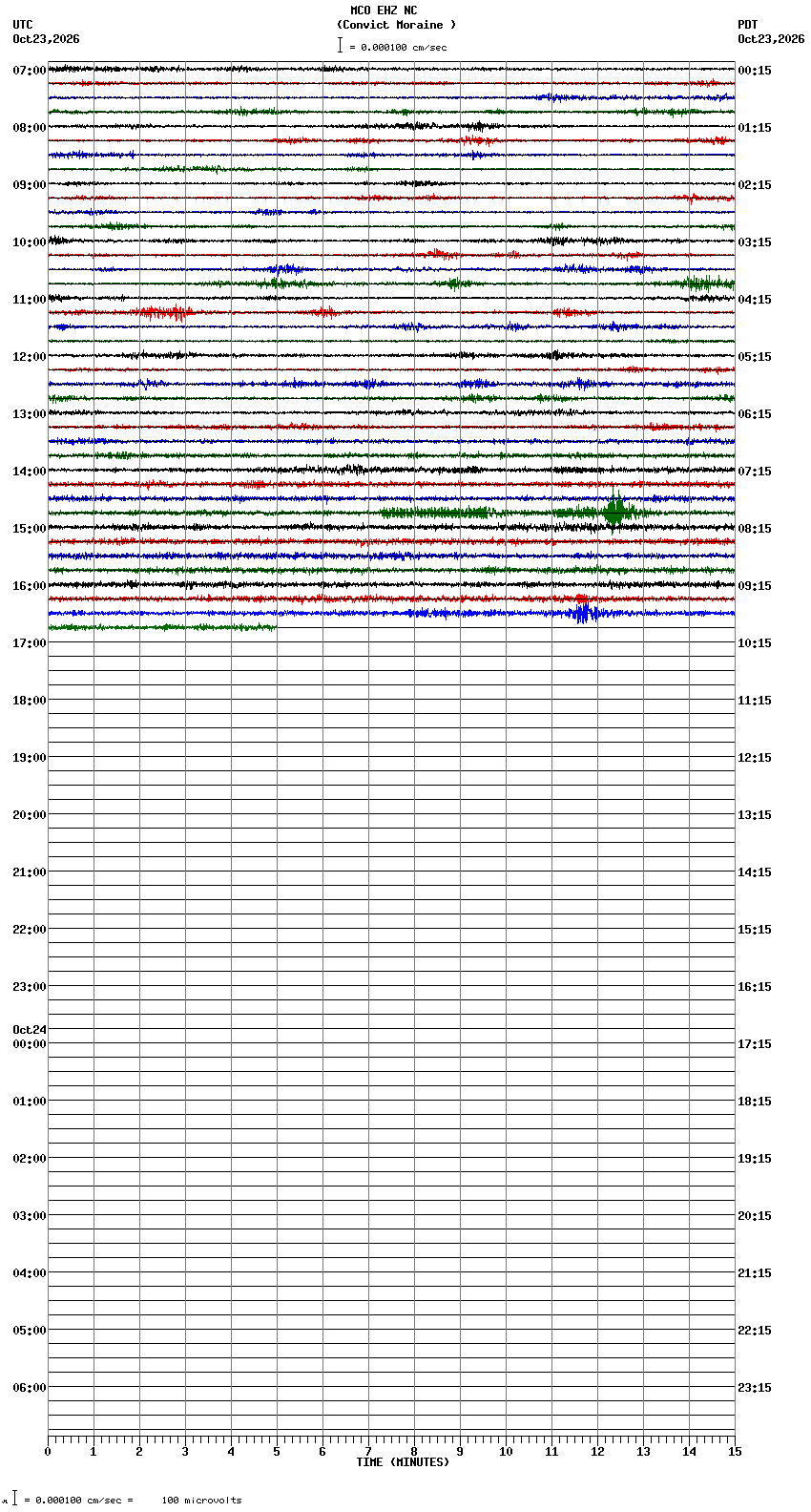The width and height of the screenshot is (811, 1512).
Task: Click the 10 minute axis tick label
Action: pyautogui.click(x=506, y=1452)
